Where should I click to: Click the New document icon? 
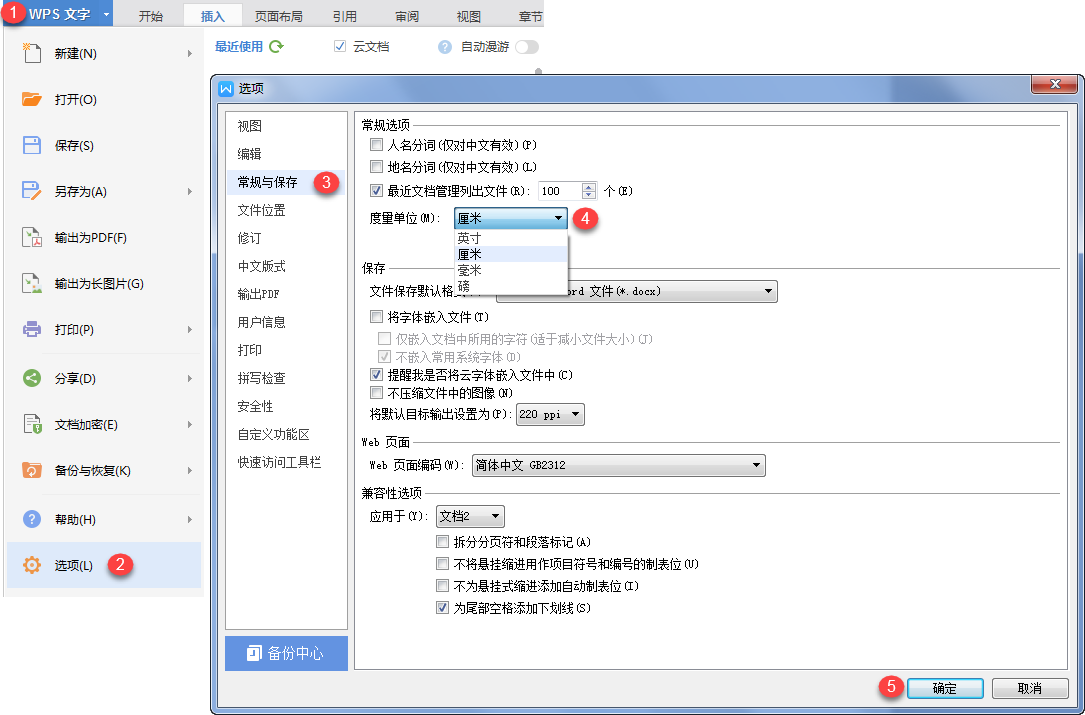[x=32, y=53]
